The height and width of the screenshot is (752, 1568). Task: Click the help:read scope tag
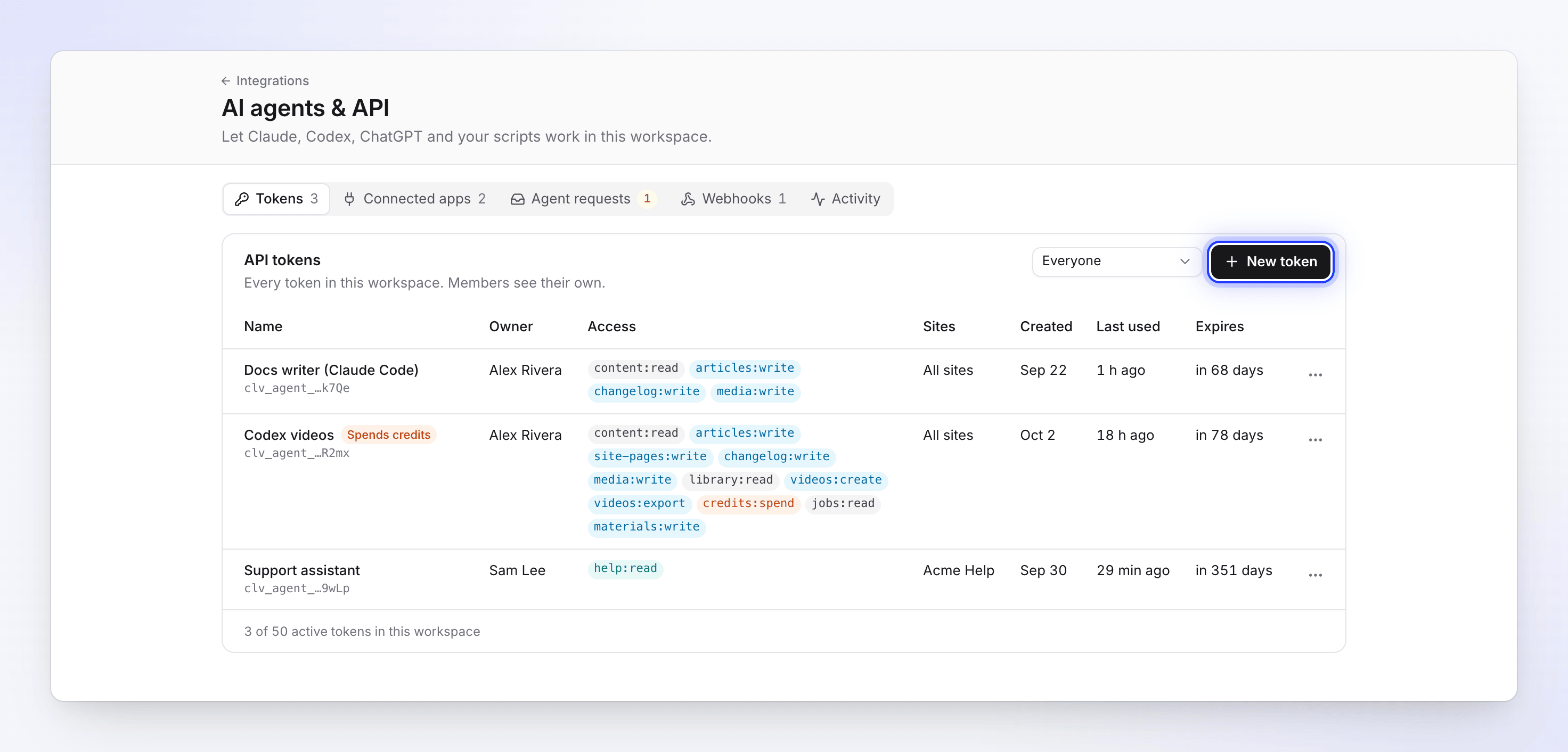click(x=625, y=568)
